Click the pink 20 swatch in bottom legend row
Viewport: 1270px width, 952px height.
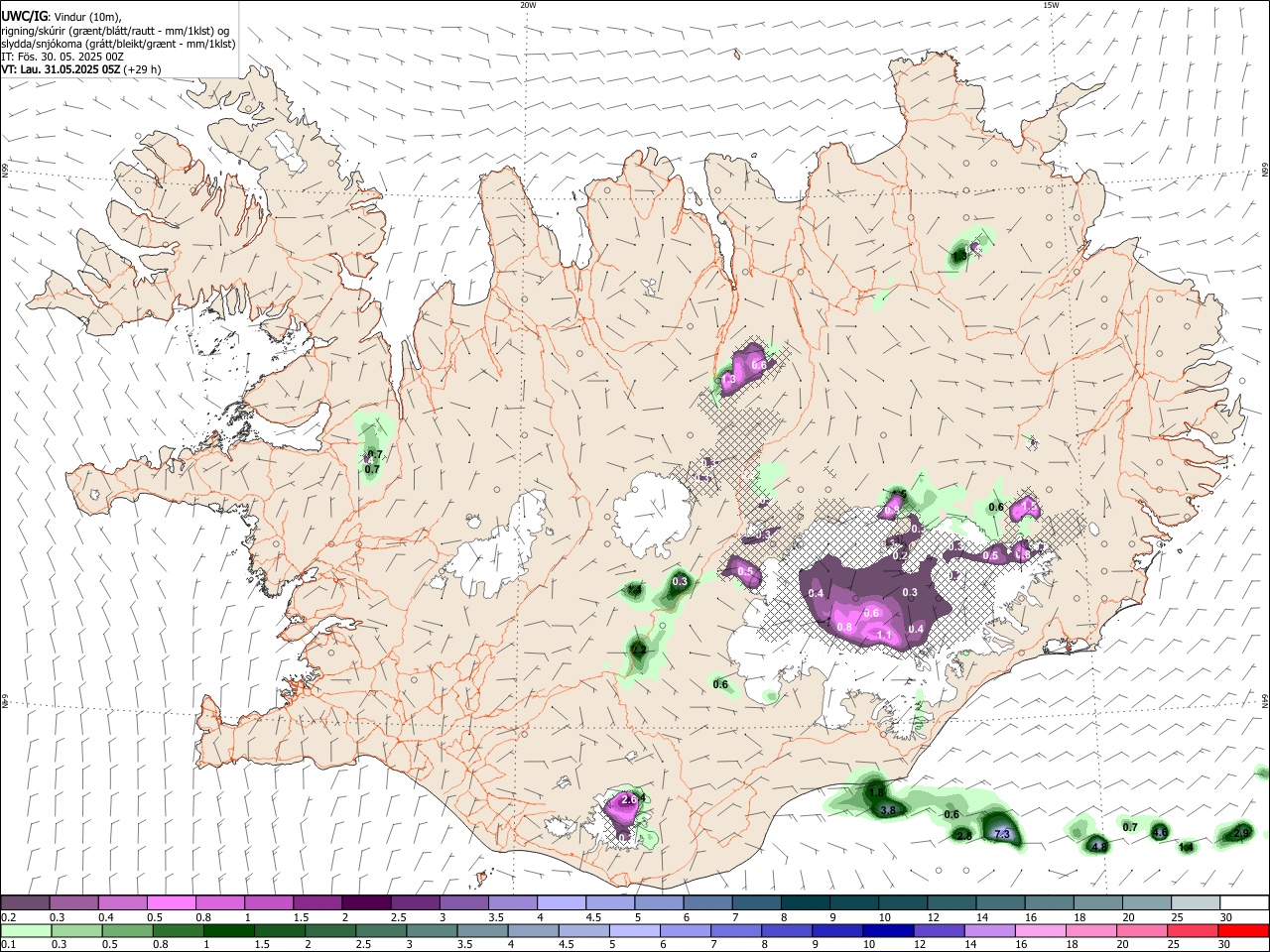[1141, 930]
